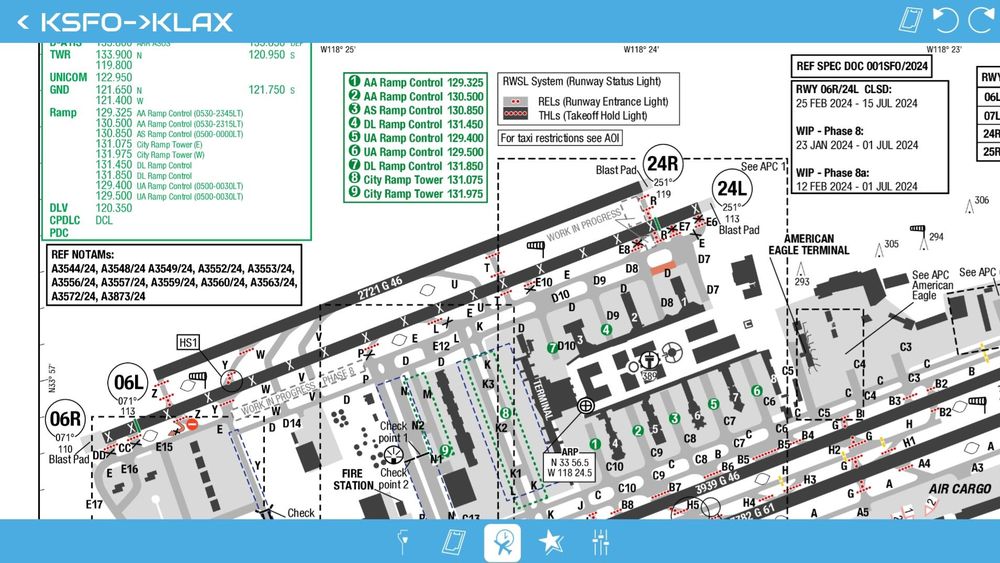
Task: Tap the 06L runway circle marker
Action: pos(128,383)
